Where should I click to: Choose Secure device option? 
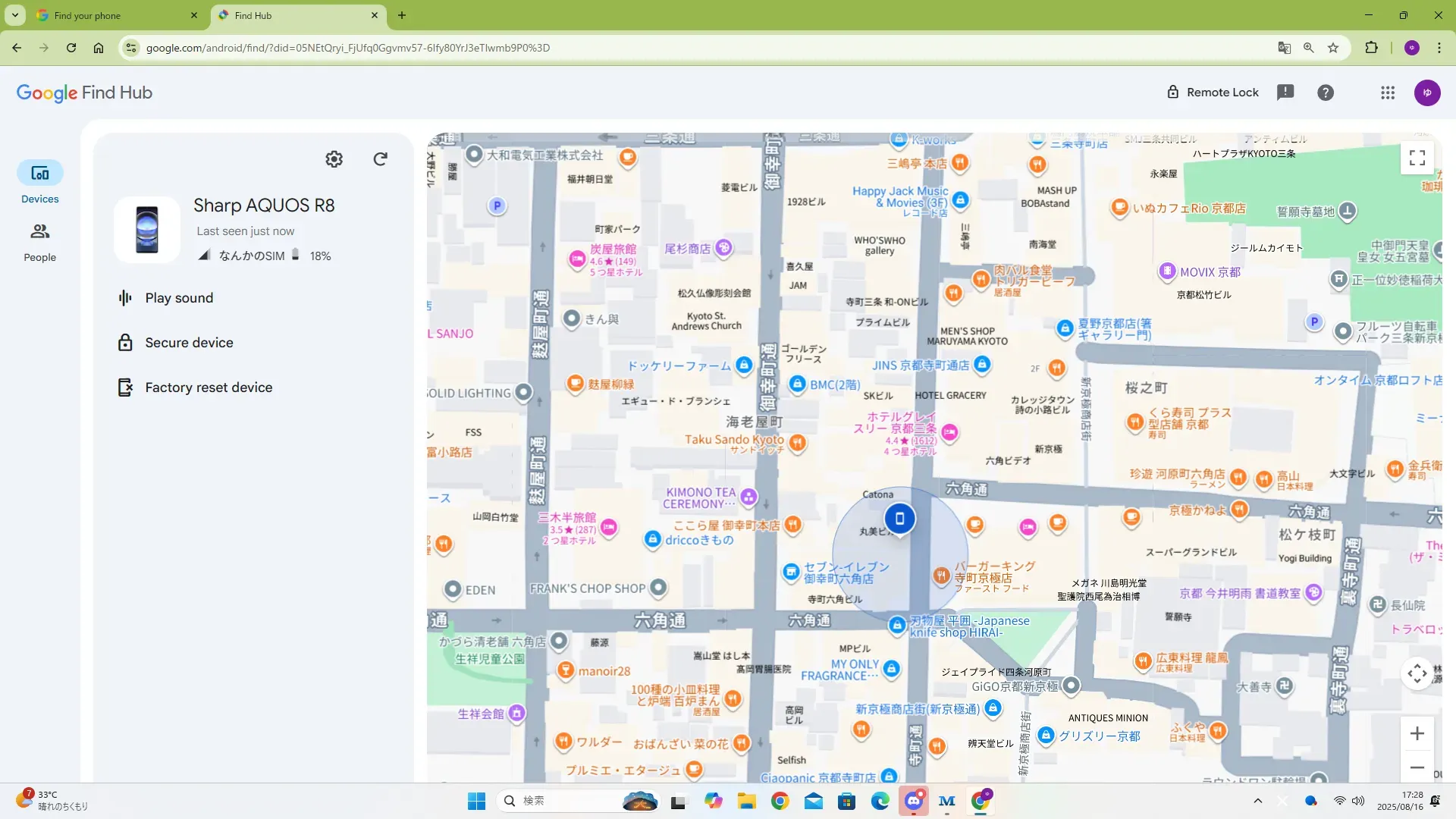click(x=189, y=343)
